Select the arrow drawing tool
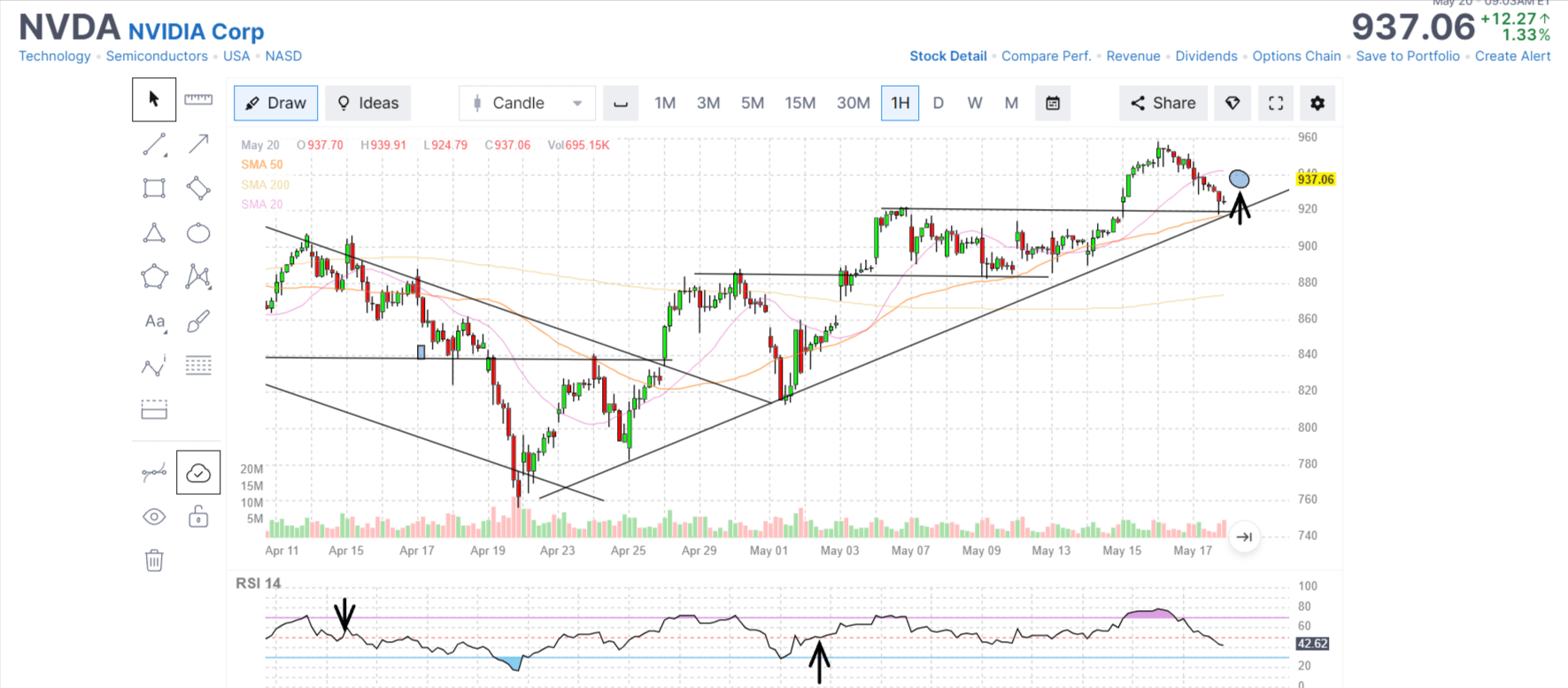 (198, 143)
